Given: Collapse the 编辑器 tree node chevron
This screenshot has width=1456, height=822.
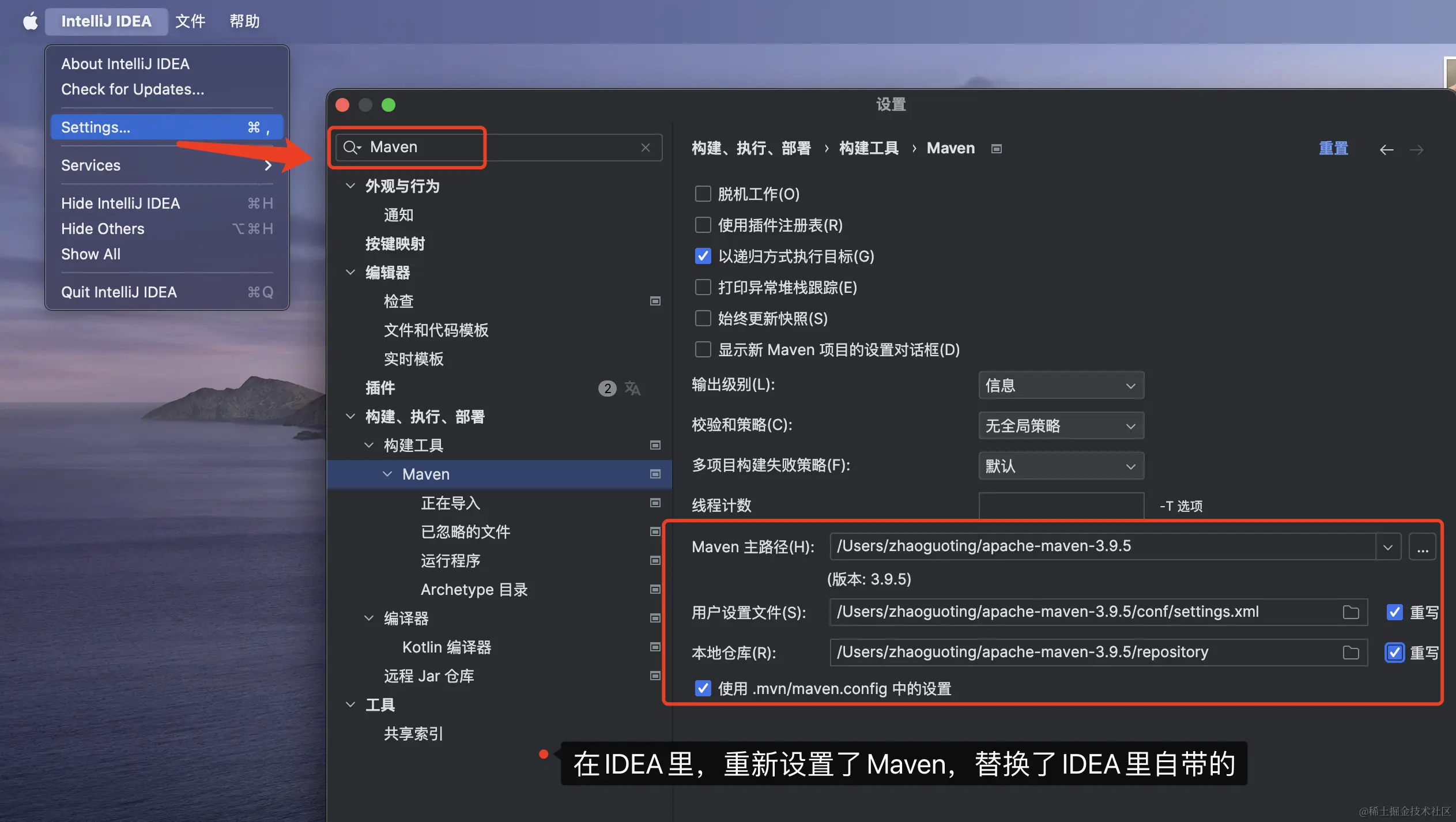Looking at the screenshot, I should [350, 272].
